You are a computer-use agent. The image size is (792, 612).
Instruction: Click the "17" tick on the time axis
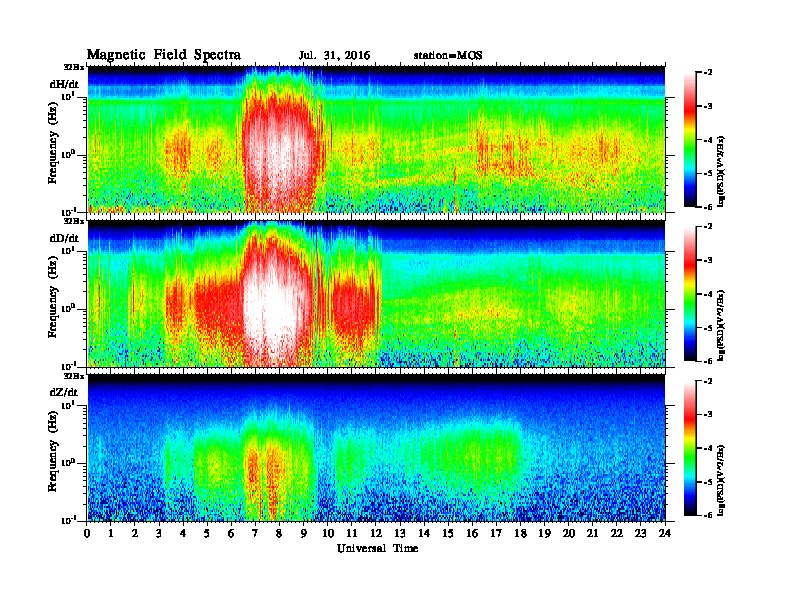497,534
